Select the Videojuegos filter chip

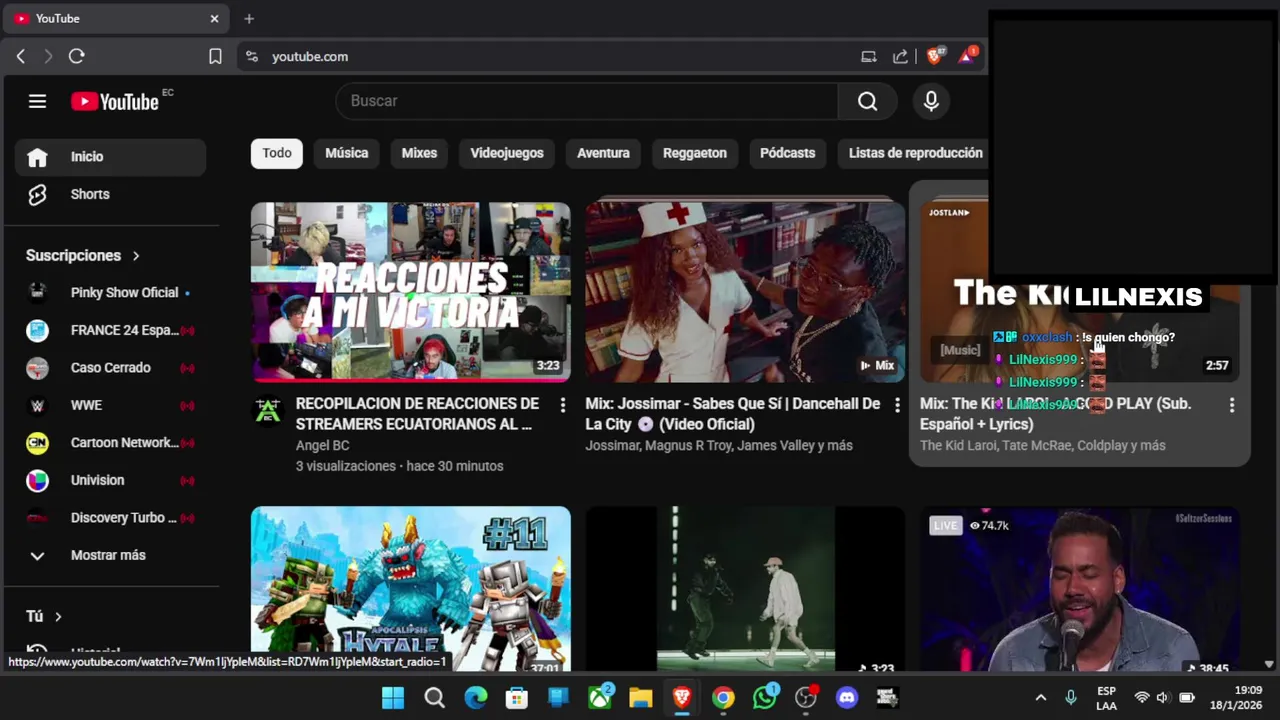click(507, 153)
